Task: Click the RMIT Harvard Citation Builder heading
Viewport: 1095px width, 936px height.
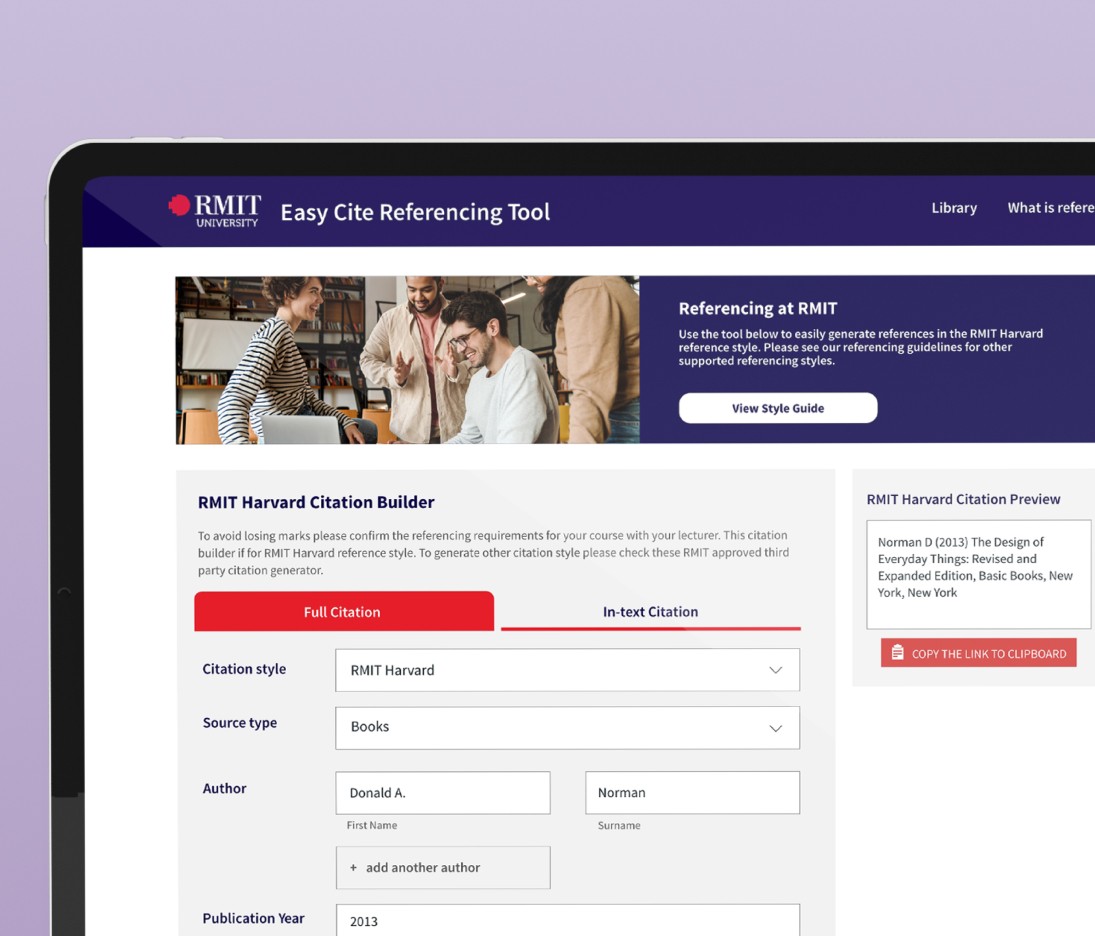Action: click(316, 502)
